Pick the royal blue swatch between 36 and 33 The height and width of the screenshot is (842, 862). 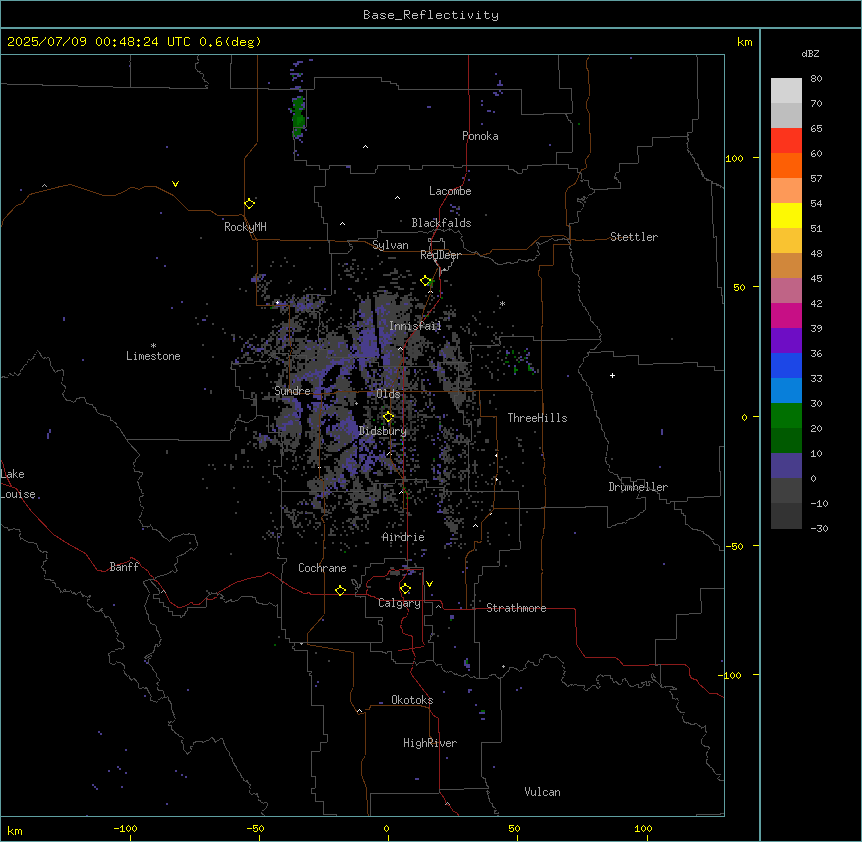pyautogui.click(x=786, y=365)
